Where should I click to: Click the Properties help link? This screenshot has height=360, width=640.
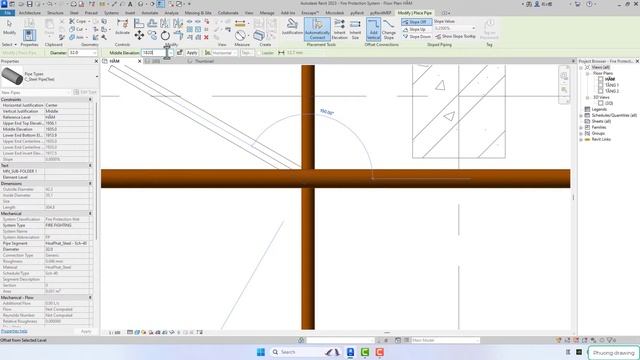[14, 331]
